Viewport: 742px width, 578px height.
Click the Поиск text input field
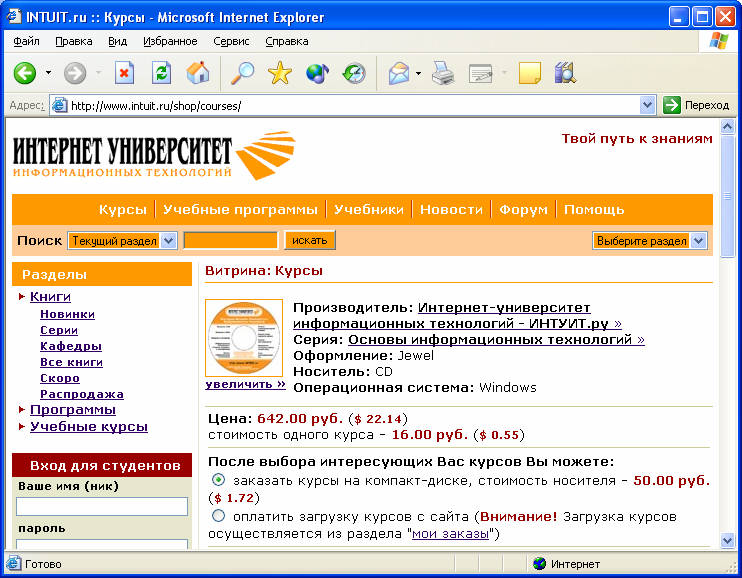click(x=230, y=240)
